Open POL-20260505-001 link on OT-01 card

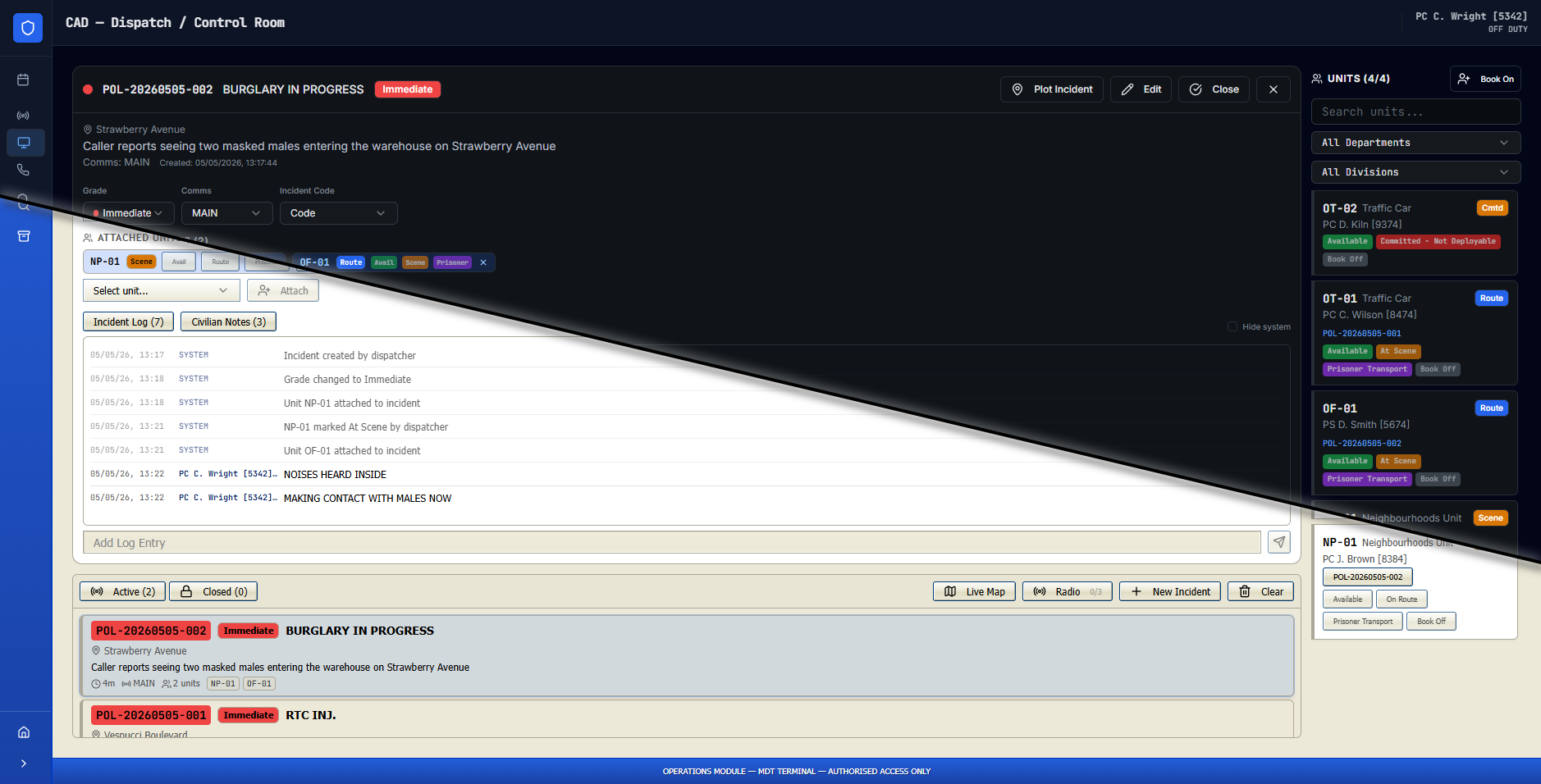coord(1362,334)
